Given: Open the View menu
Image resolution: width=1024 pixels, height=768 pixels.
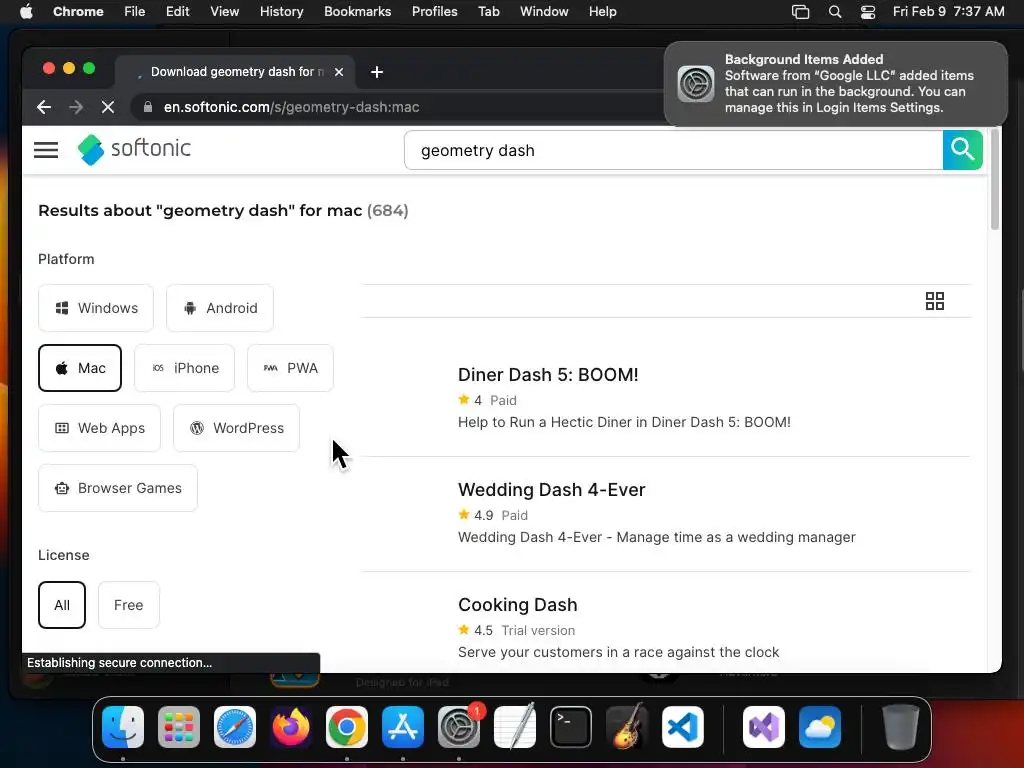Looking at the screenshot, I should click(224, 12).
